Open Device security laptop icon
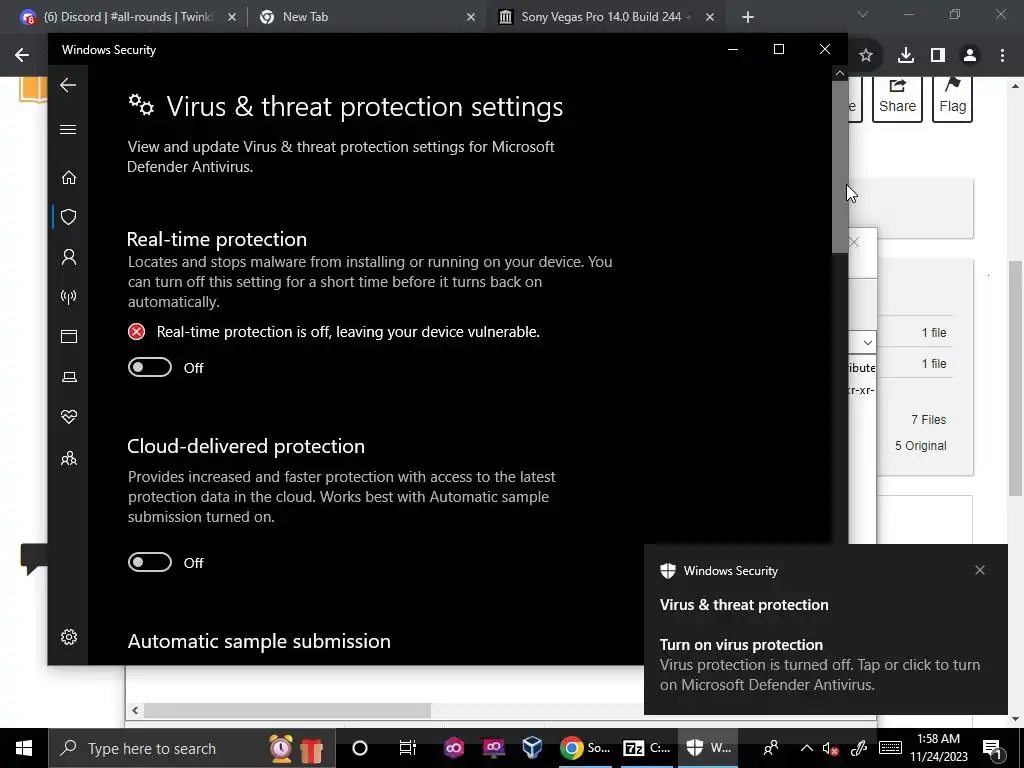 click(69, 377)
